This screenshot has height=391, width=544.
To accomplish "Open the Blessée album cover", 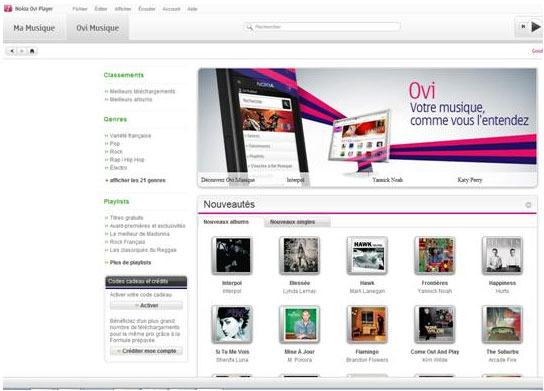I will point(299,255).
